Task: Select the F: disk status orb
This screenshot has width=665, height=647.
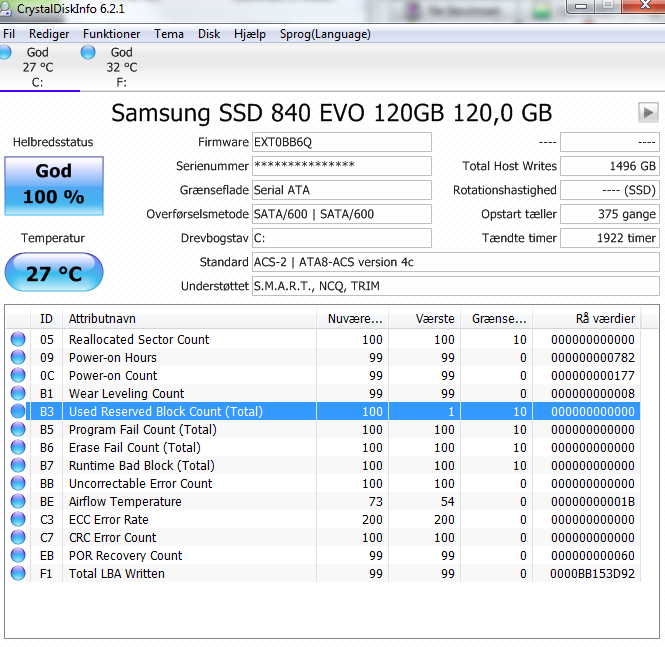Action: point(88,53)
